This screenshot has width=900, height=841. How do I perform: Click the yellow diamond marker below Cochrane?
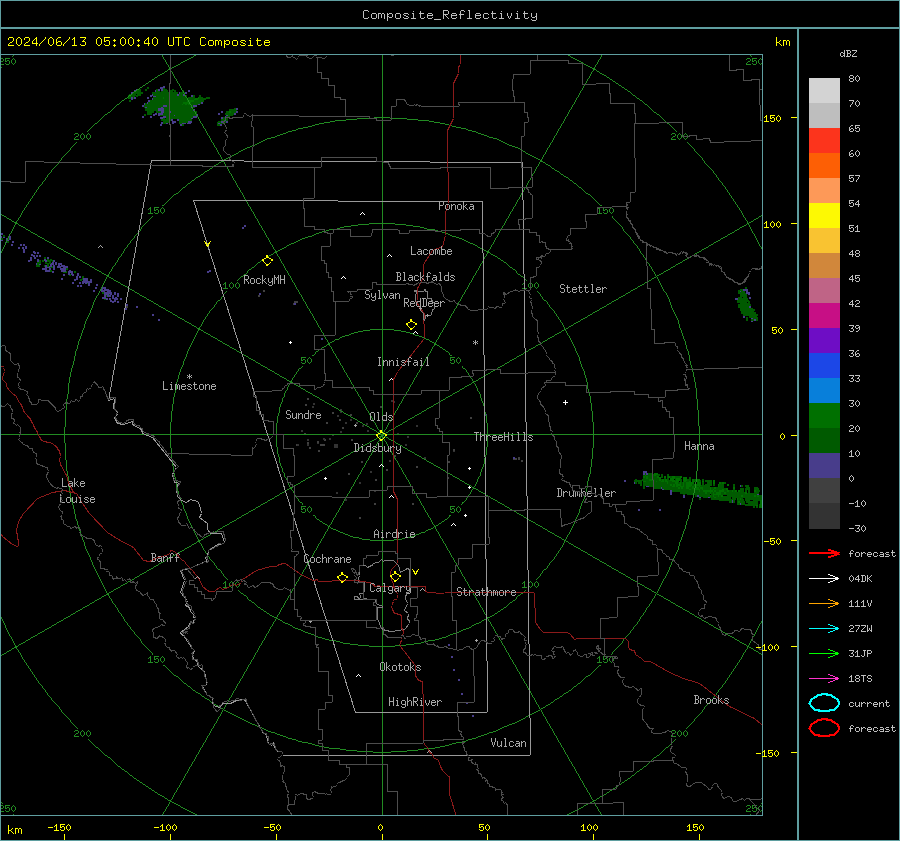[342, 577]
